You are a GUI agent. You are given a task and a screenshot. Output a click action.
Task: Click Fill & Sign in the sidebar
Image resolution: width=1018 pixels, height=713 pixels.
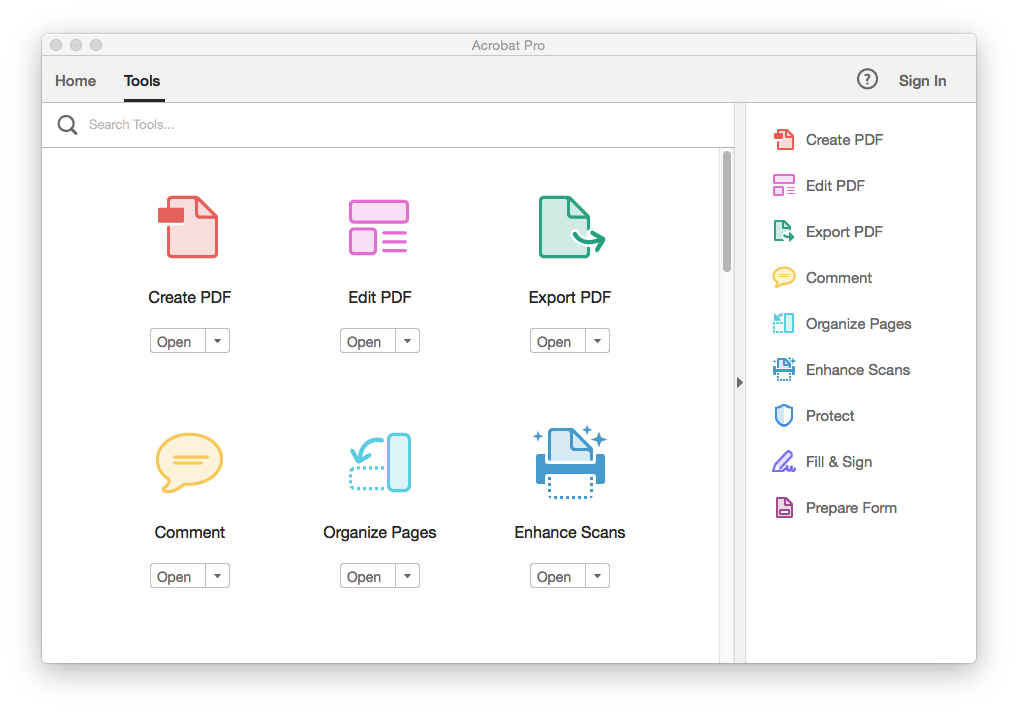(840, 461)
